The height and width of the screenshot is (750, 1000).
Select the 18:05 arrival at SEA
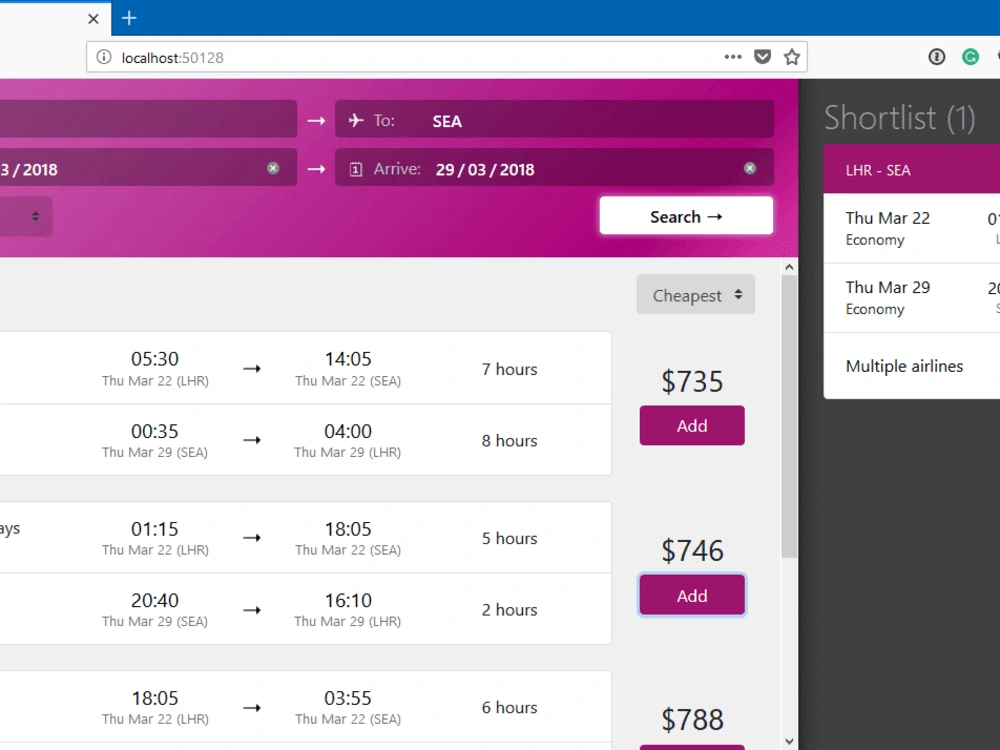348,529
